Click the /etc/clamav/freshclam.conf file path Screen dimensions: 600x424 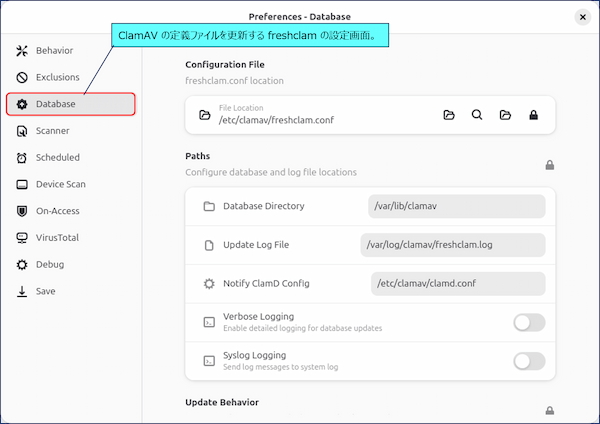(276, 120)
